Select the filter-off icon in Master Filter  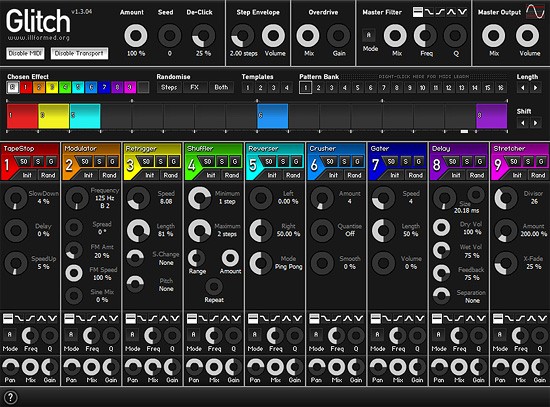tap(418, 12)
